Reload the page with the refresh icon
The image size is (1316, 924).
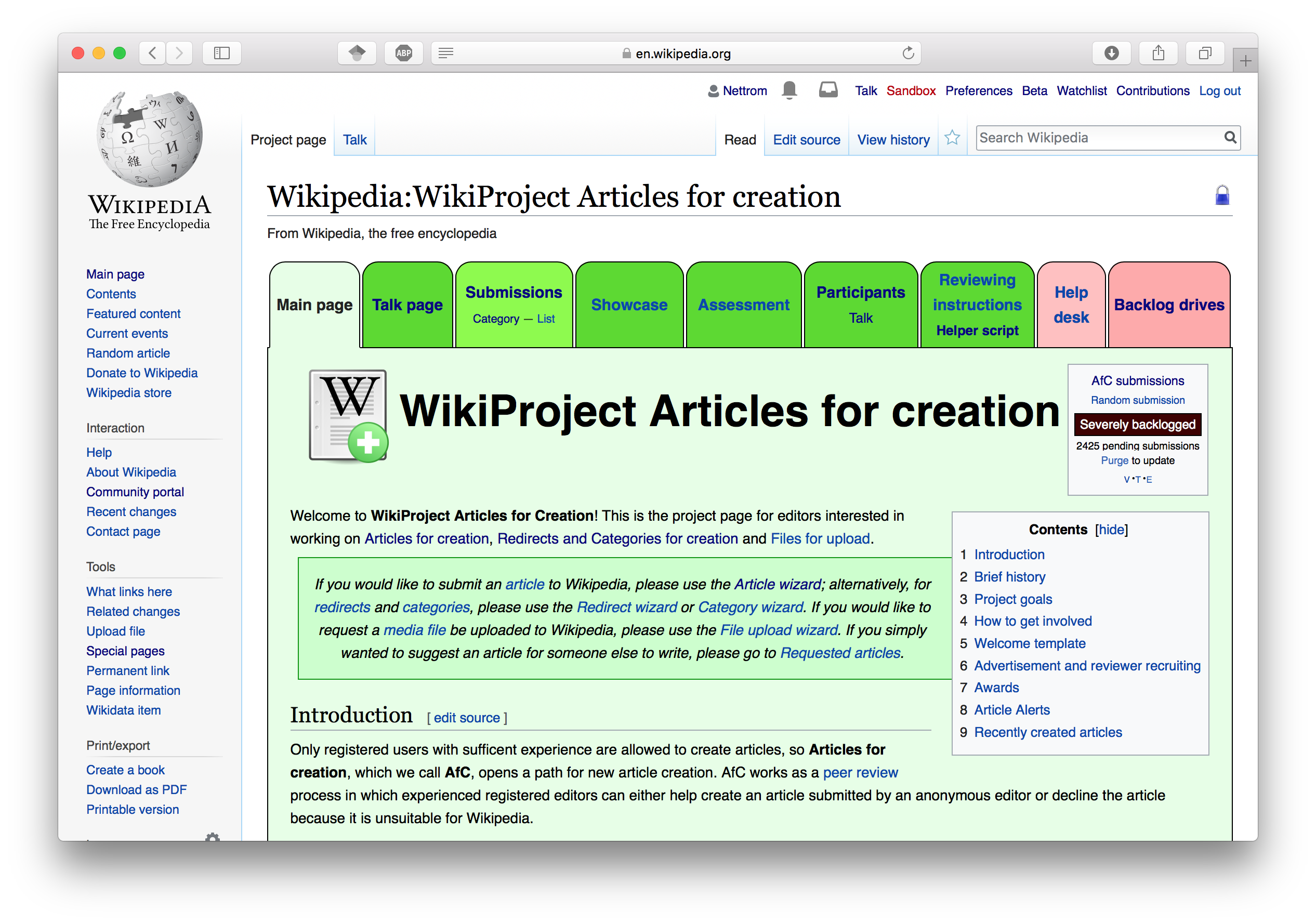tap(908, 54)
